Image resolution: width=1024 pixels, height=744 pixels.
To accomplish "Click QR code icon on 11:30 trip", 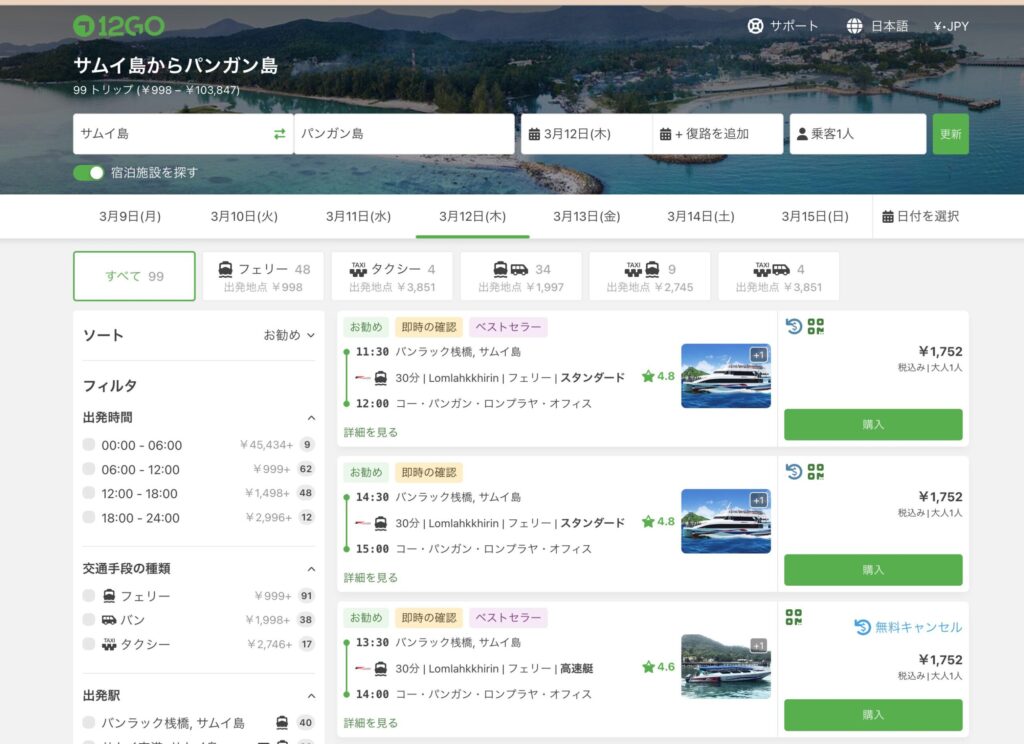I will point(815,326).
